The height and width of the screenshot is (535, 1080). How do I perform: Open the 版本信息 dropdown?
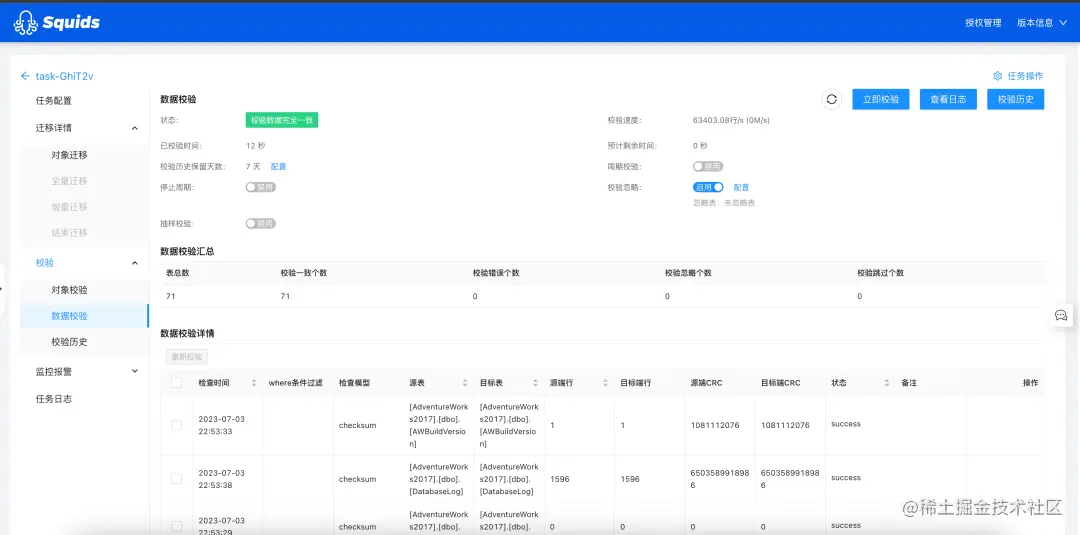point(1041,23)
